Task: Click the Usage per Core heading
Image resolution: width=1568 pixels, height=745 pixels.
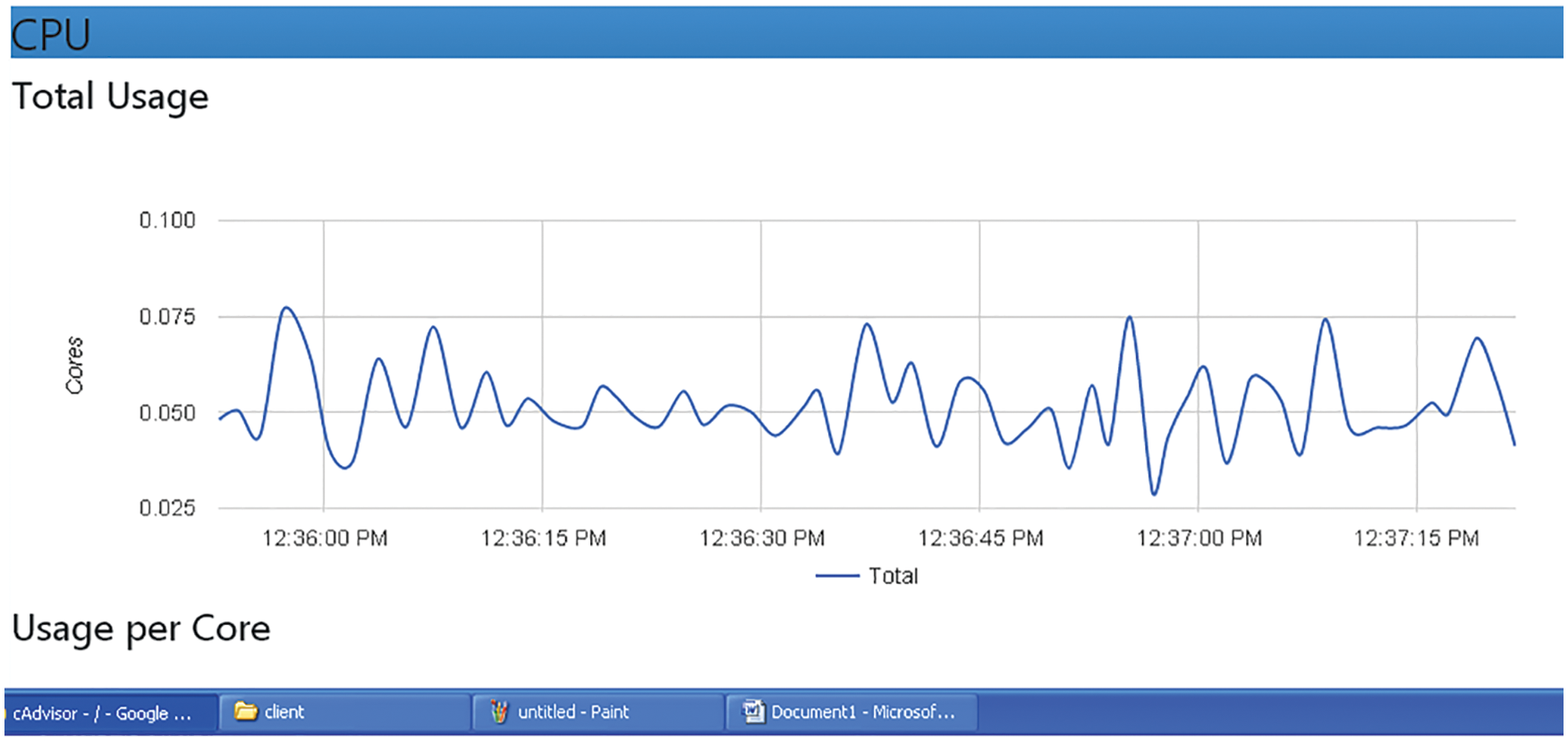Action: tap(140, 629)
